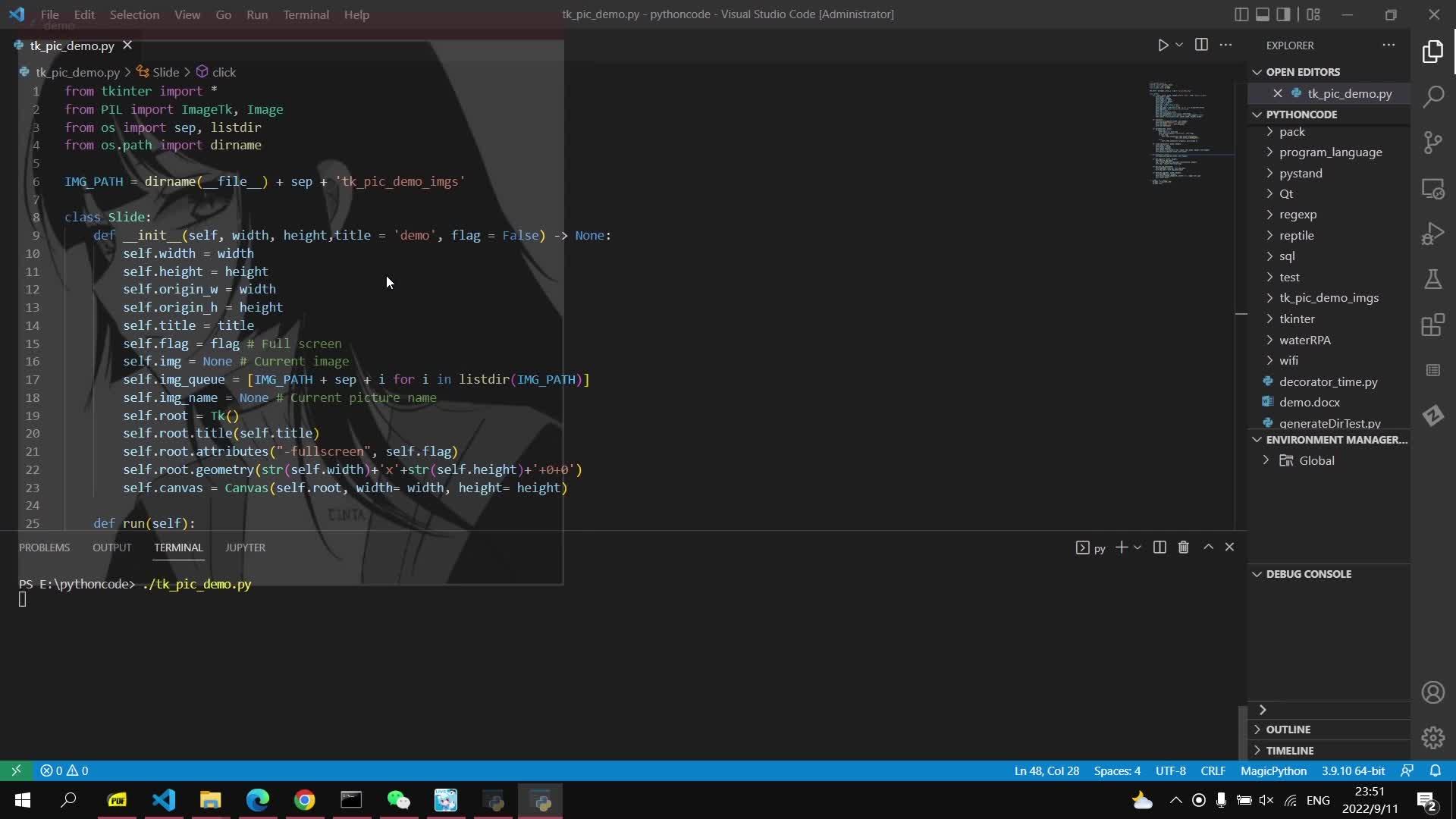This screenshot has width=1456, height=819.
Task: Open Run and Debug view
Action: [1432, 234]
